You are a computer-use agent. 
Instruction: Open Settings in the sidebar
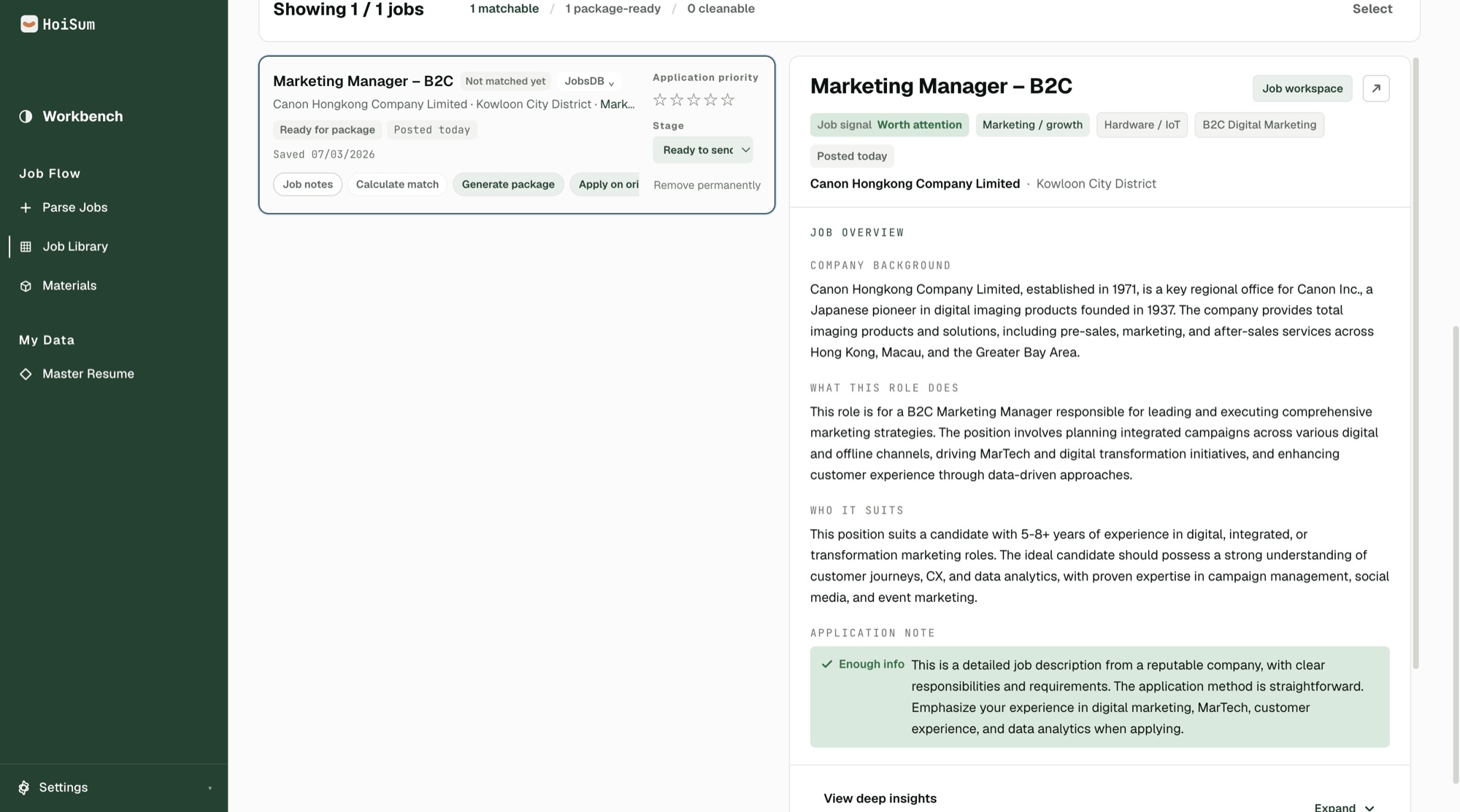click(x=64, y=788)
